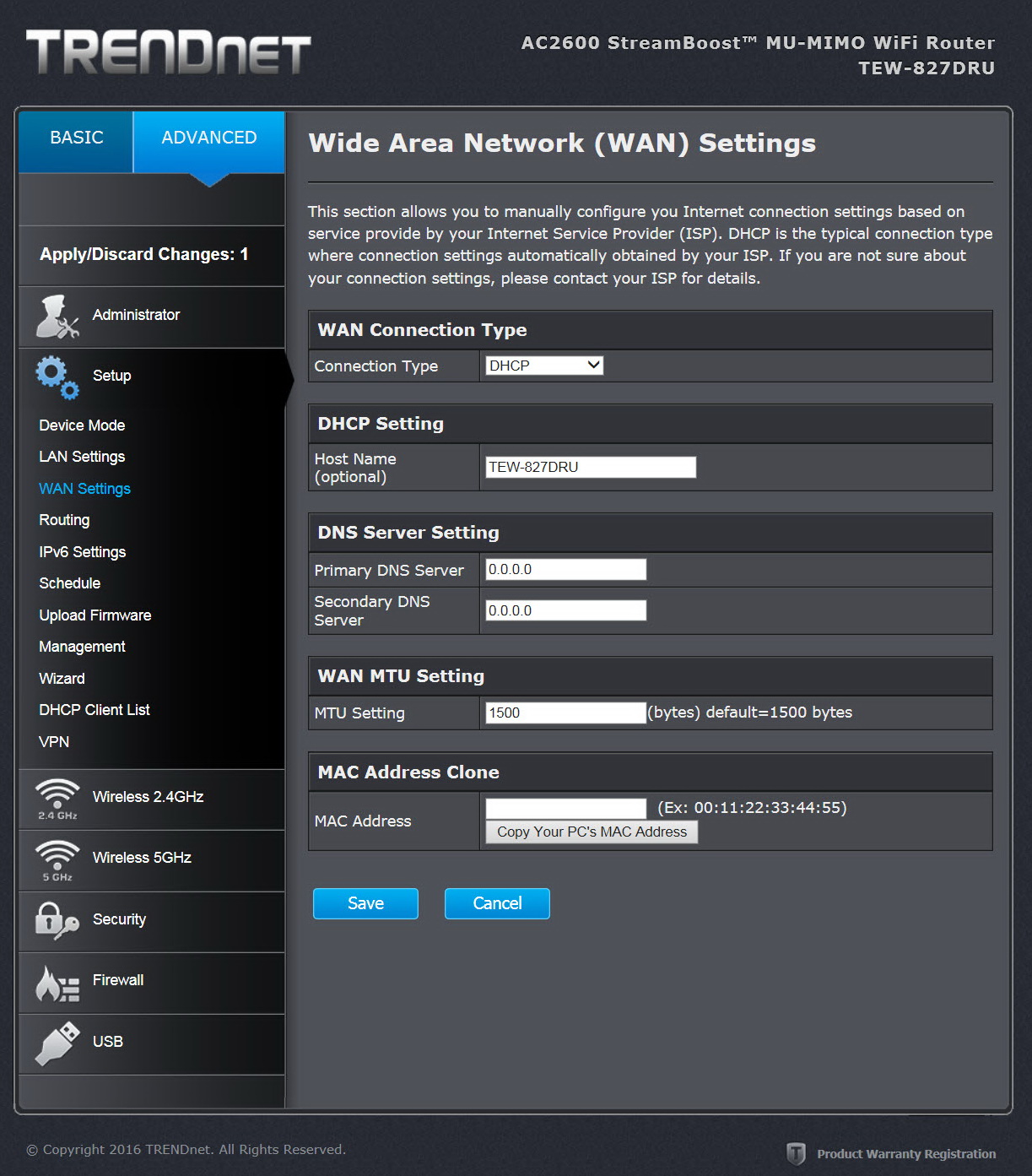The width and height of the screenshot is (1032, 1176).
Task: Click the Primary DNS Server field
Action: [565, 570]
